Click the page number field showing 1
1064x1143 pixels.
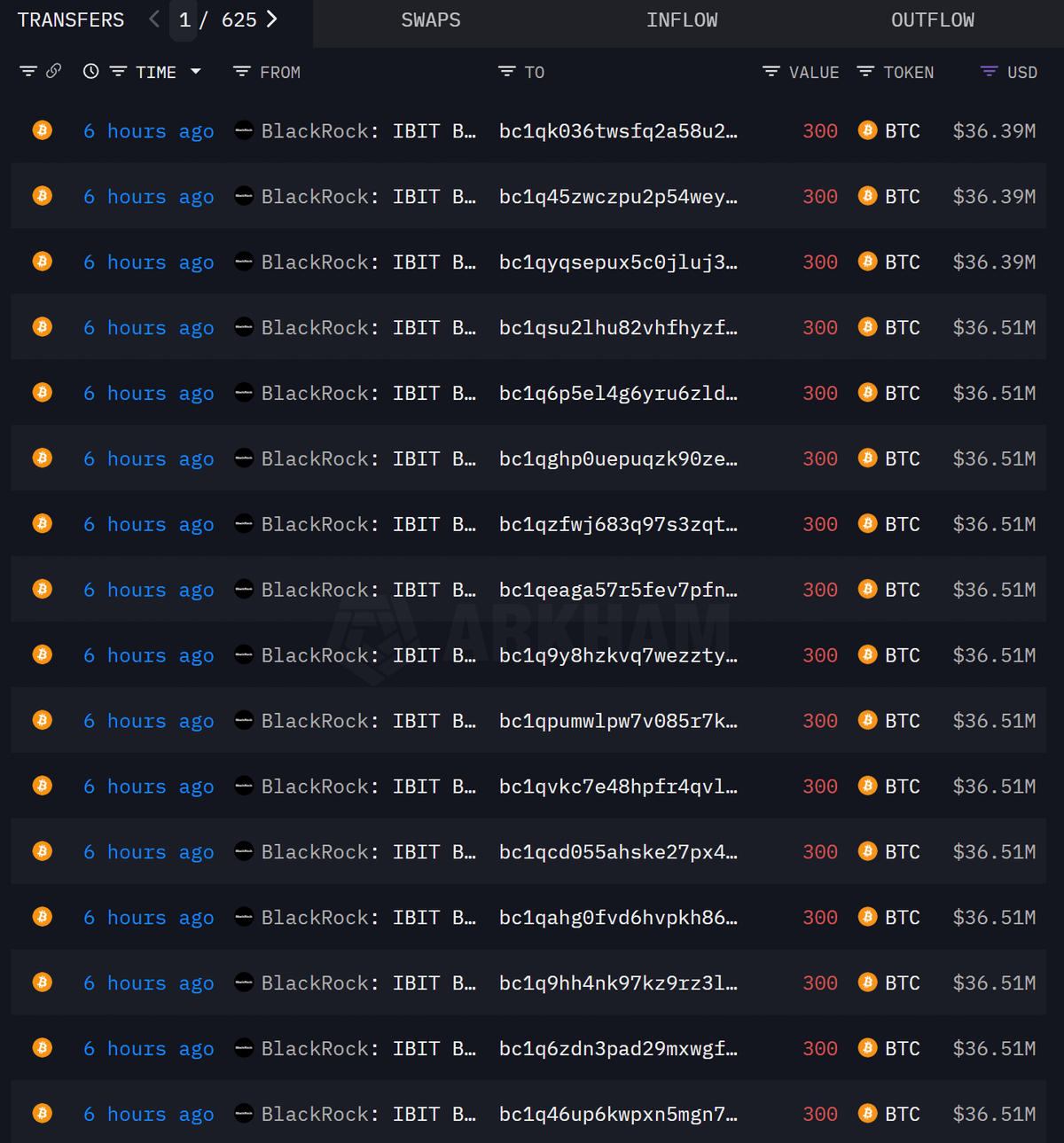[184, 20]
